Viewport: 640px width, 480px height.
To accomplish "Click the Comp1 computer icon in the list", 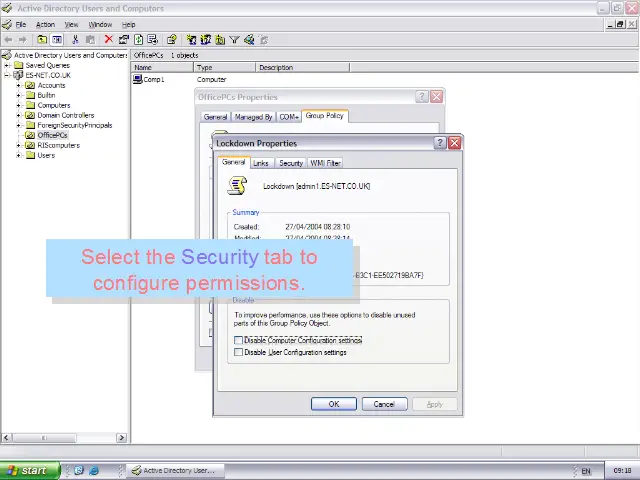I will [138, 79].
